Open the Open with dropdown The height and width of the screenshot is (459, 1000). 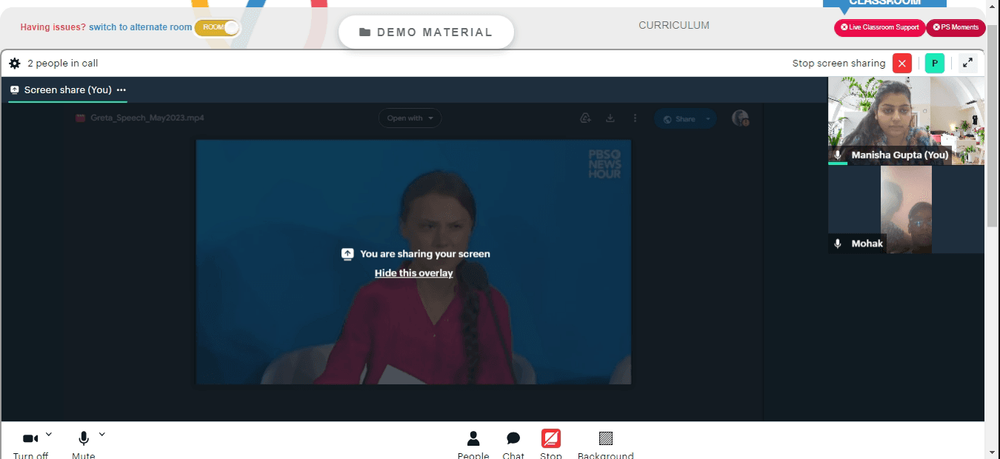(409, 118)
